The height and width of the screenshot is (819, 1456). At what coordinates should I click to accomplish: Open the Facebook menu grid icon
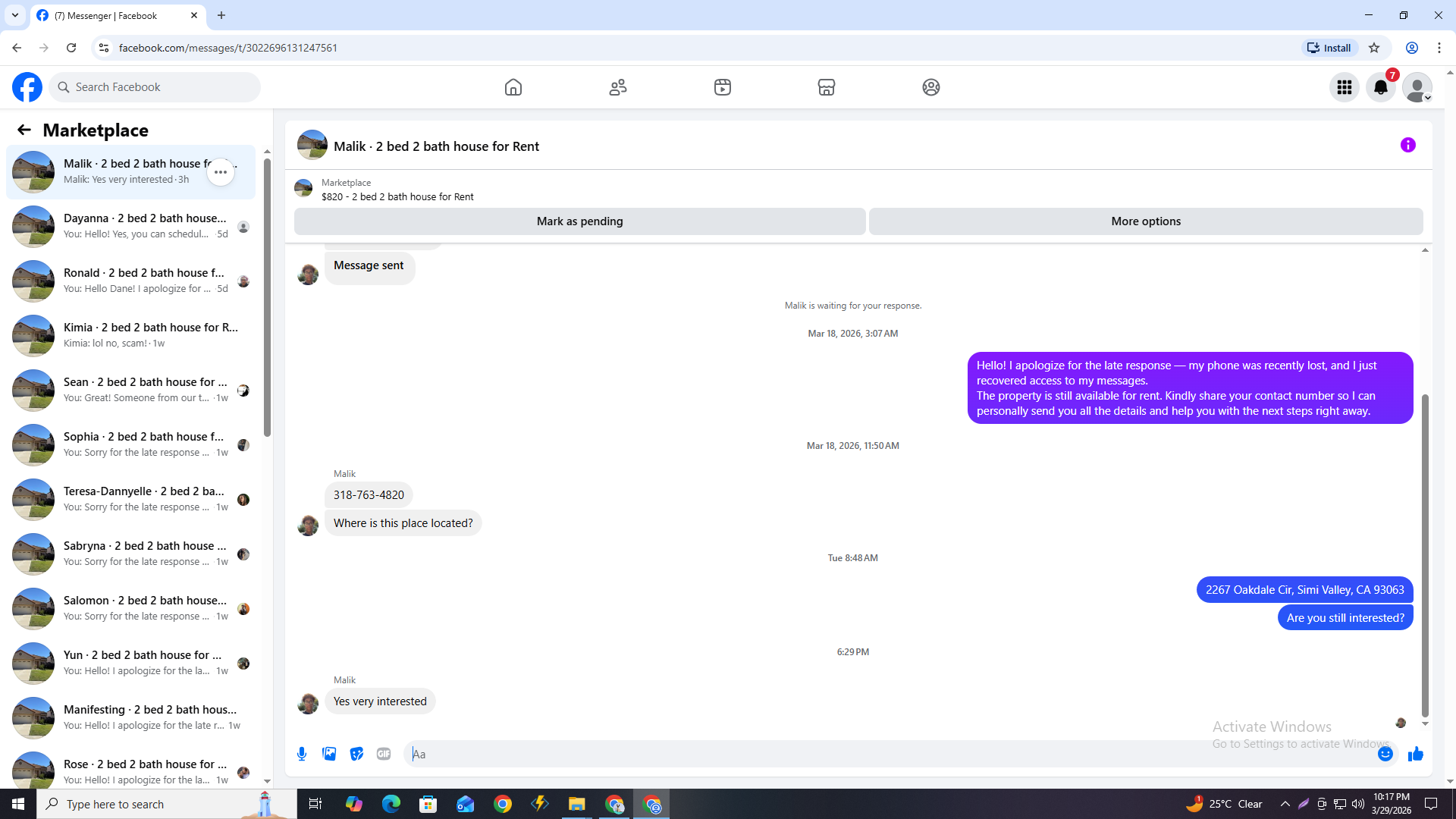1345,87
